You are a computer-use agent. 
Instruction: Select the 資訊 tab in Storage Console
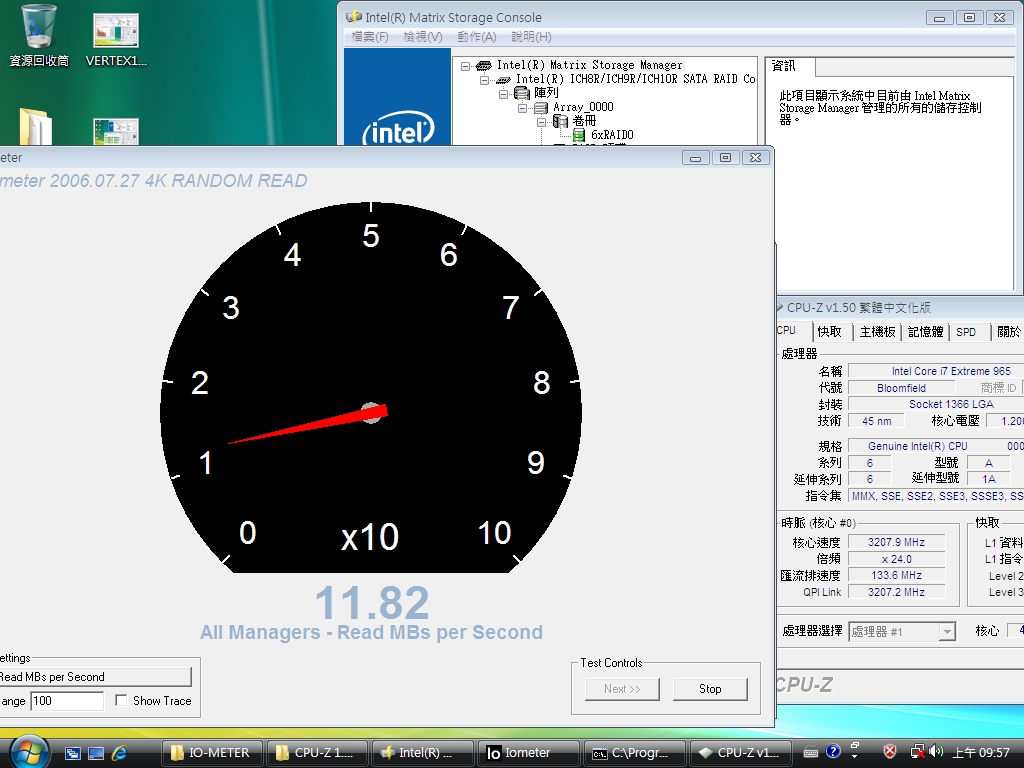pyautogui.click(x=790, y=67)
